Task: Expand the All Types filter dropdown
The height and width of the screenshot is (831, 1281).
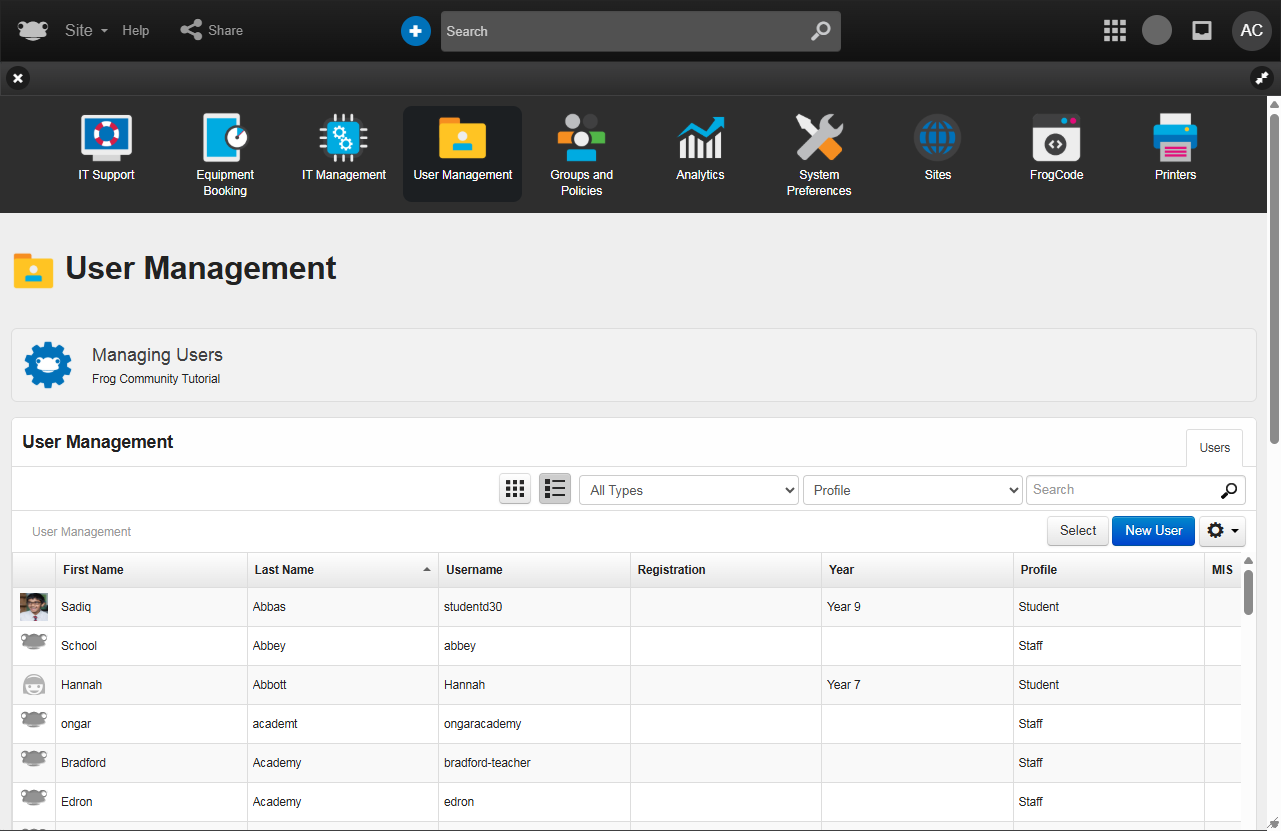Action: pyautogui.click(x=688, y=490)
